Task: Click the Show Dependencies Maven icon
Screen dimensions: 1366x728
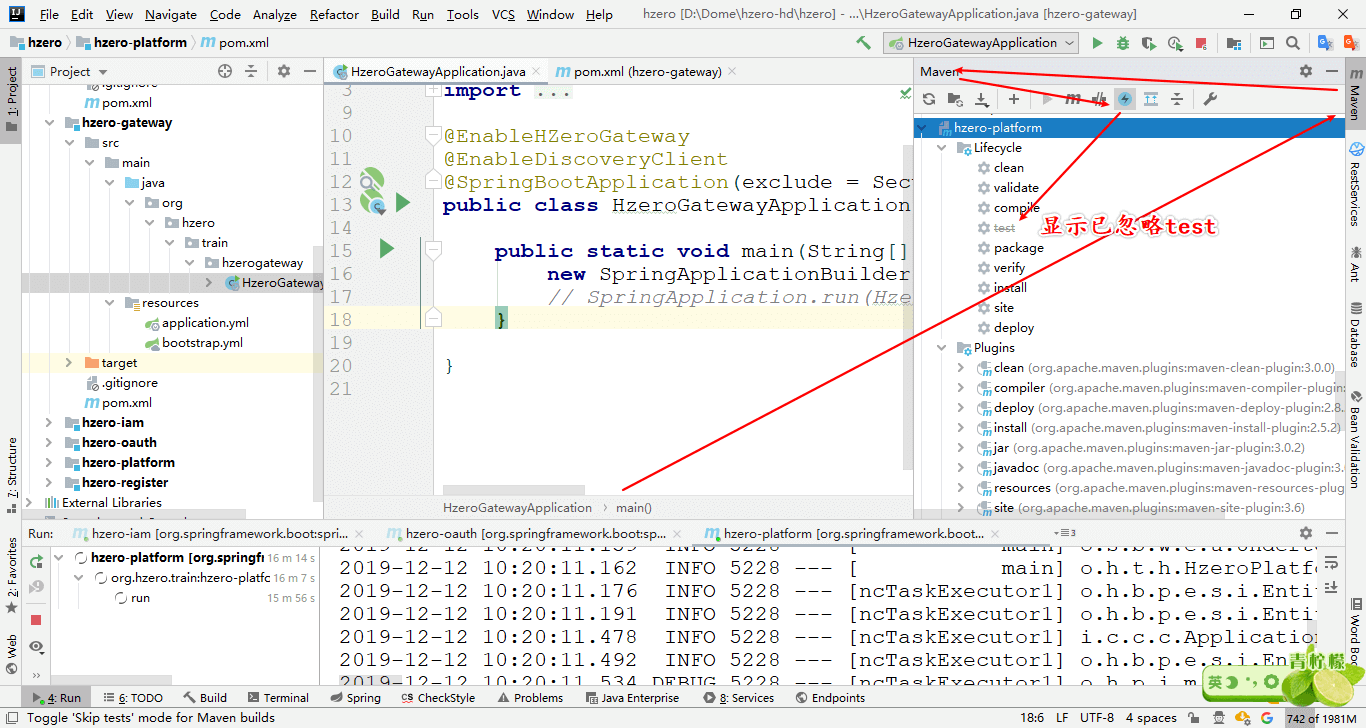Action: click(x=1151, y=99)
